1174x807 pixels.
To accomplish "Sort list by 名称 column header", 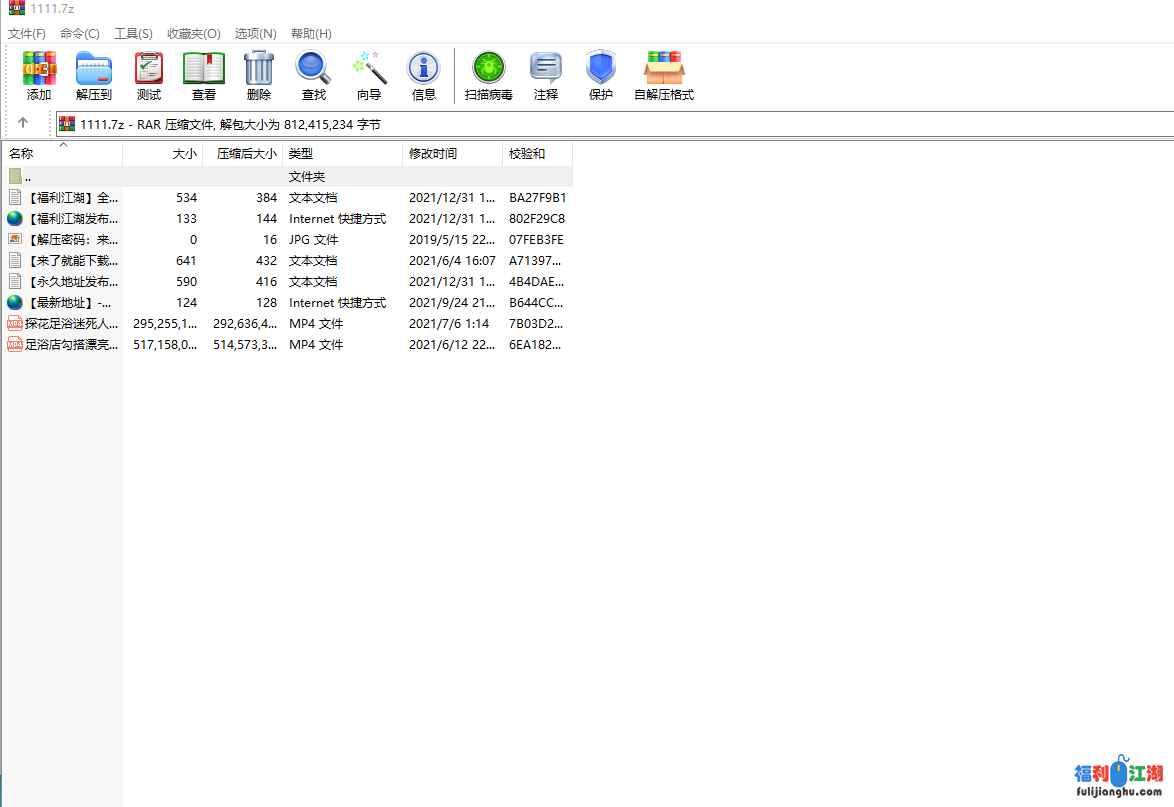I will (22, 154).
